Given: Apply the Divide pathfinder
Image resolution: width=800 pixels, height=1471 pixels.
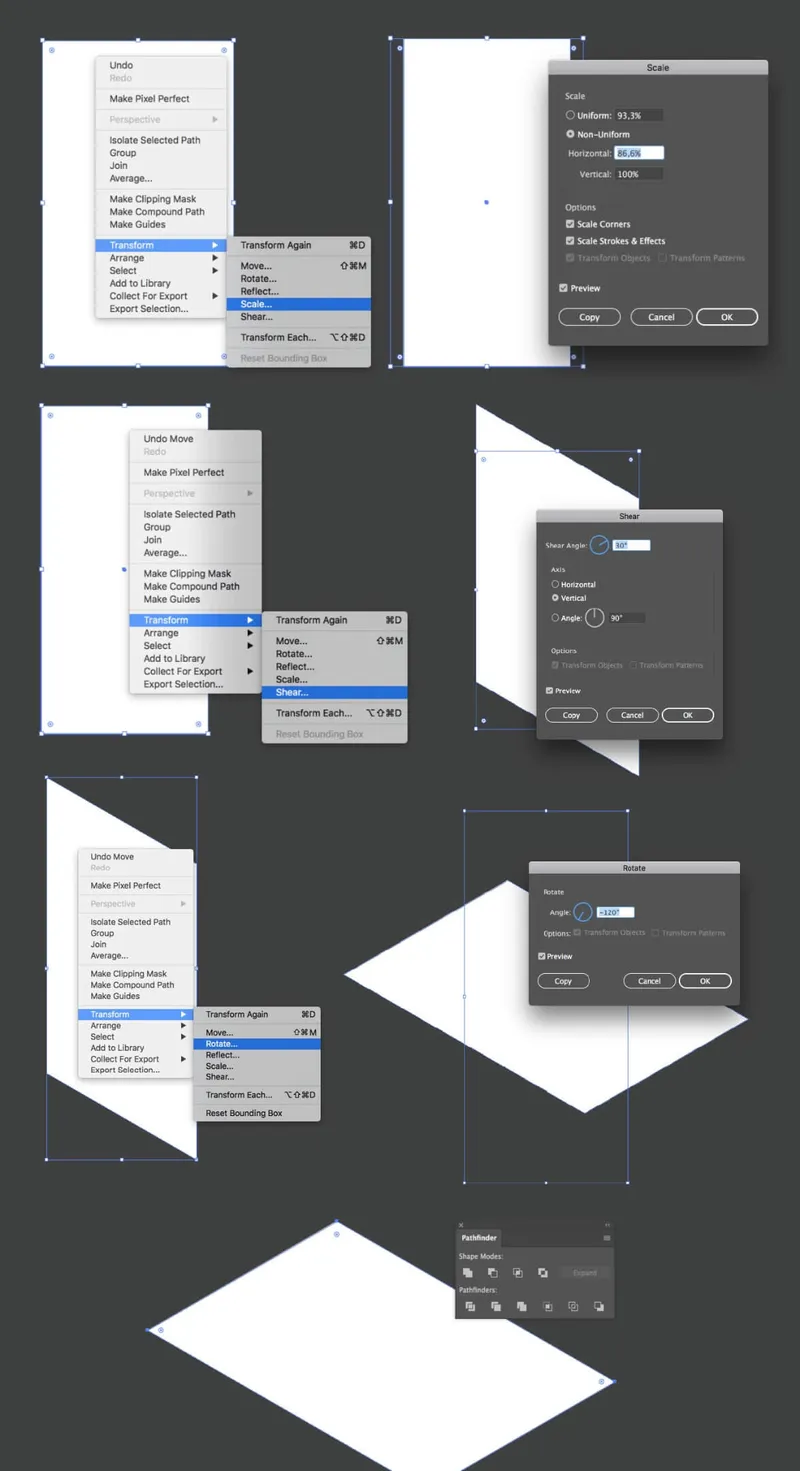Looking at the screenshot, I should (470, 1307).
